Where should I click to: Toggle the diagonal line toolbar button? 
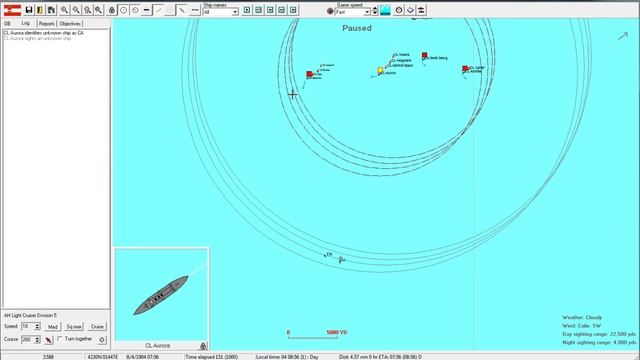[158, 10]
